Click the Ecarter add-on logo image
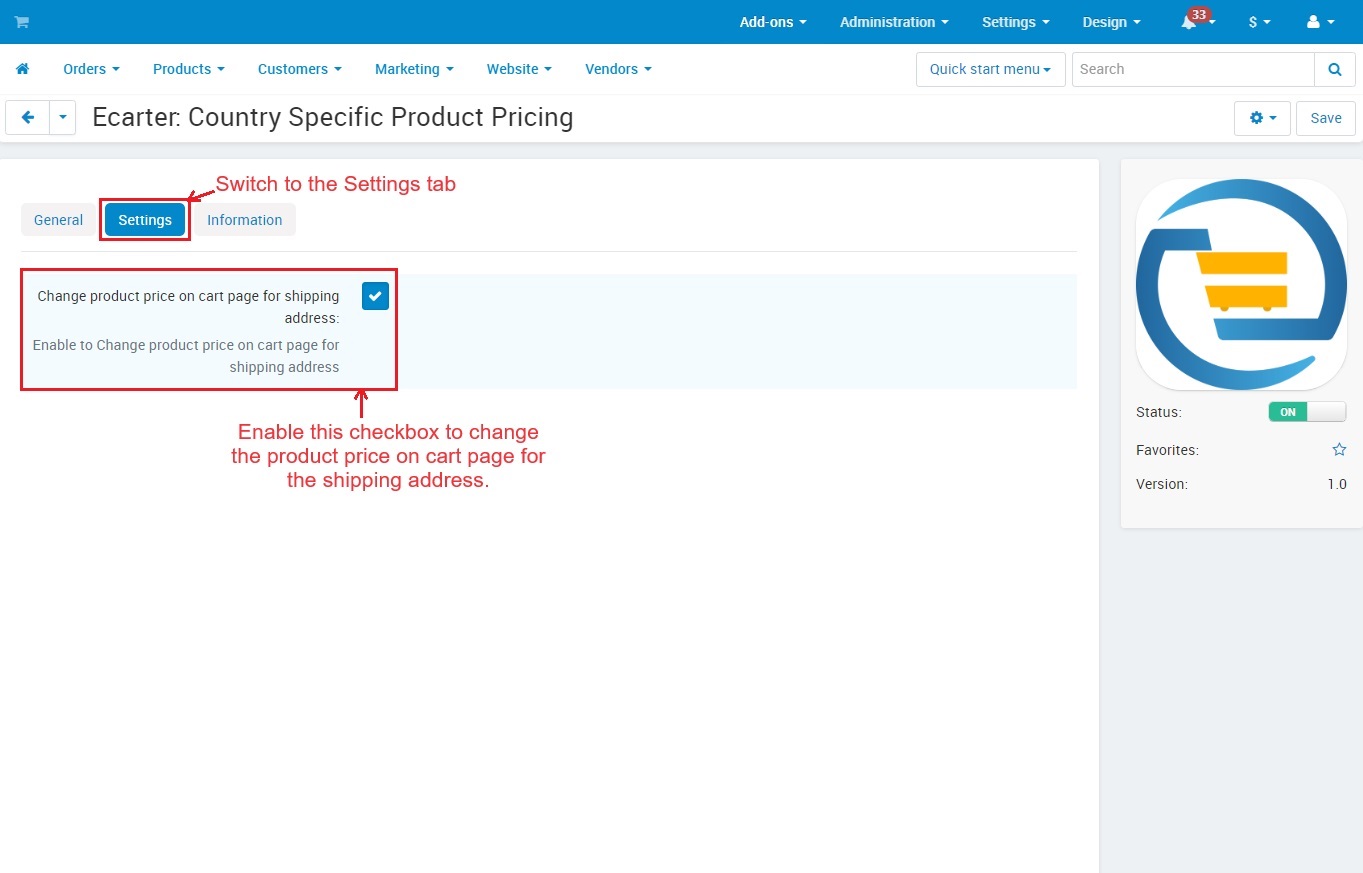1363x873 pixels. (1241, 284)
